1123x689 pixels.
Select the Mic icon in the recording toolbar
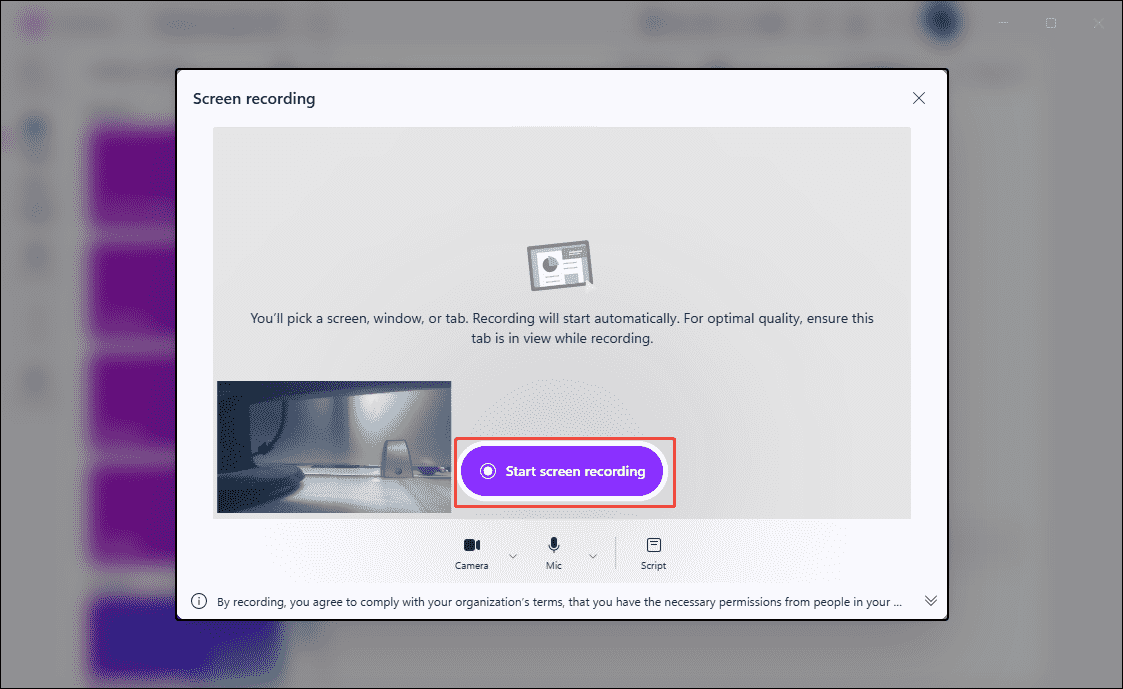tap(553, 546)
